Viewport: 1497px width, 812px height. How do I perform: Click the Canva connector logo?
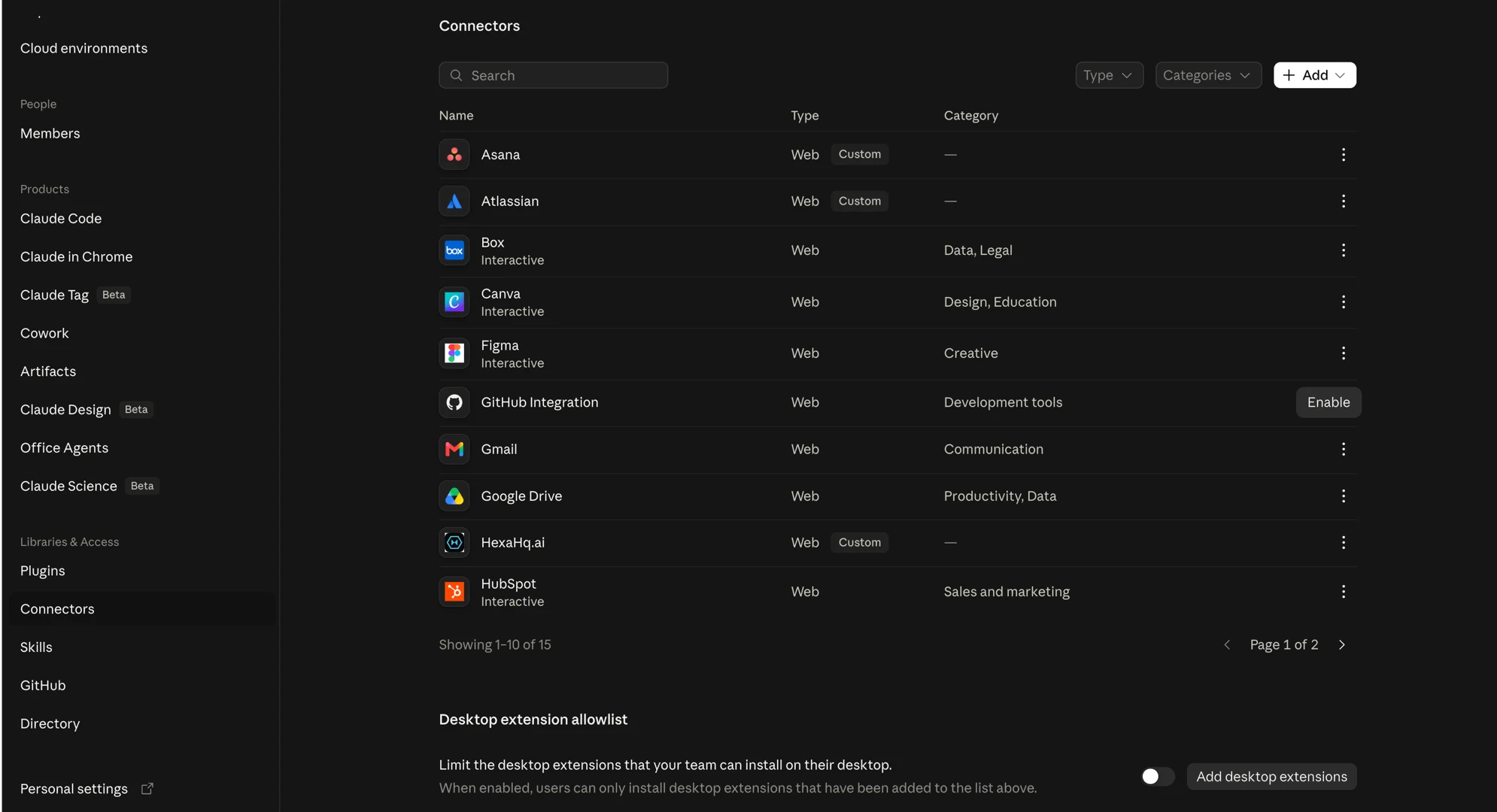tap(454, 301)
